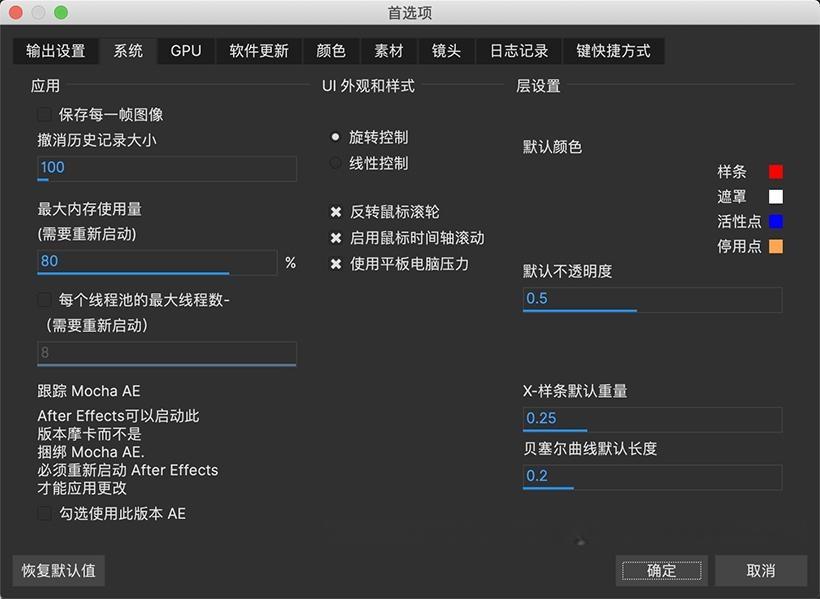Screen dimensions: 820x599
Task: Enable 勾选使用此版本 AE checkbox
Action: click(x=44, y=513)
